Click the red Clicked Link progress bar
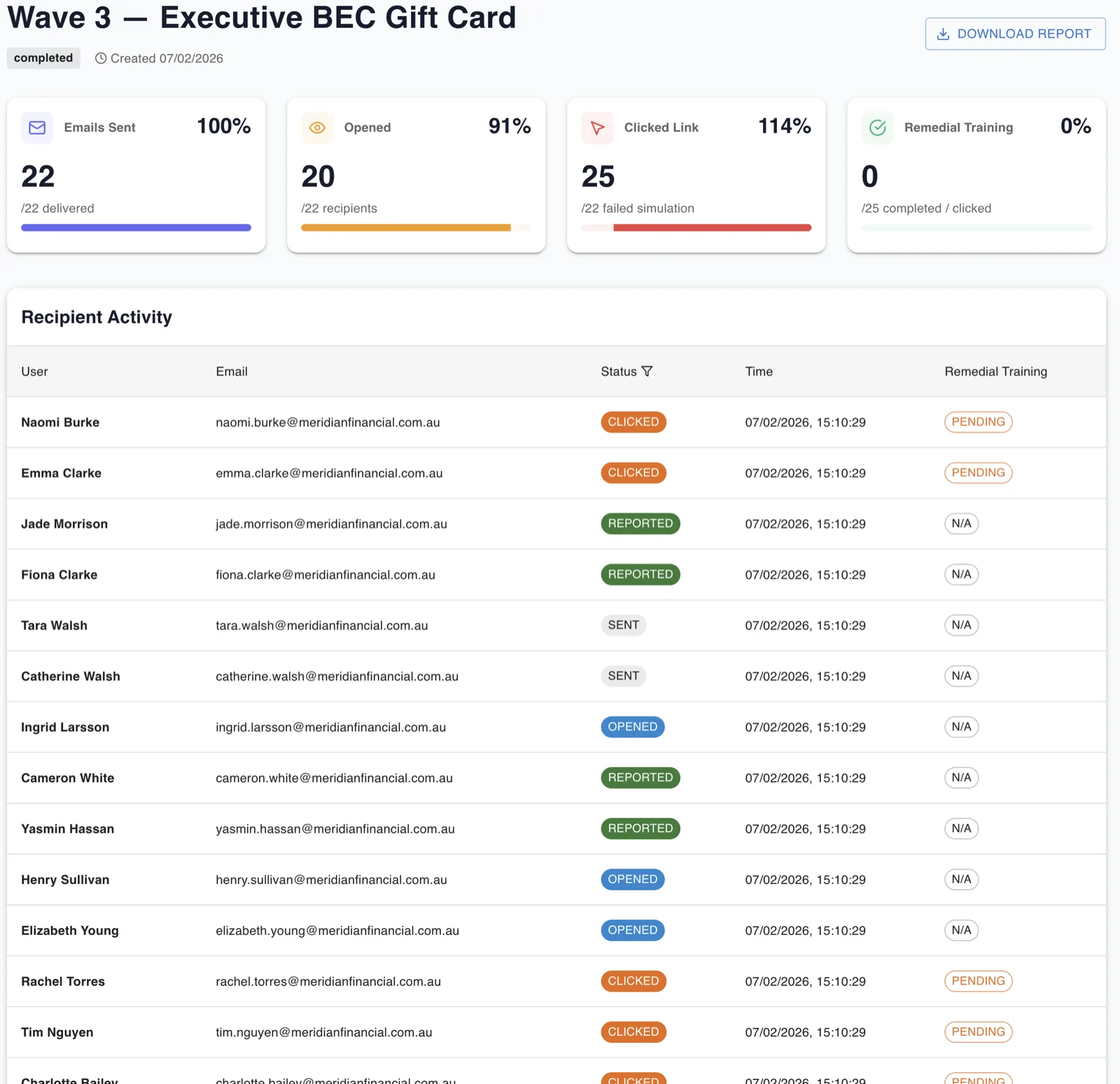The height and width of the screenshot is (1084, 1120). pos(712,227)
